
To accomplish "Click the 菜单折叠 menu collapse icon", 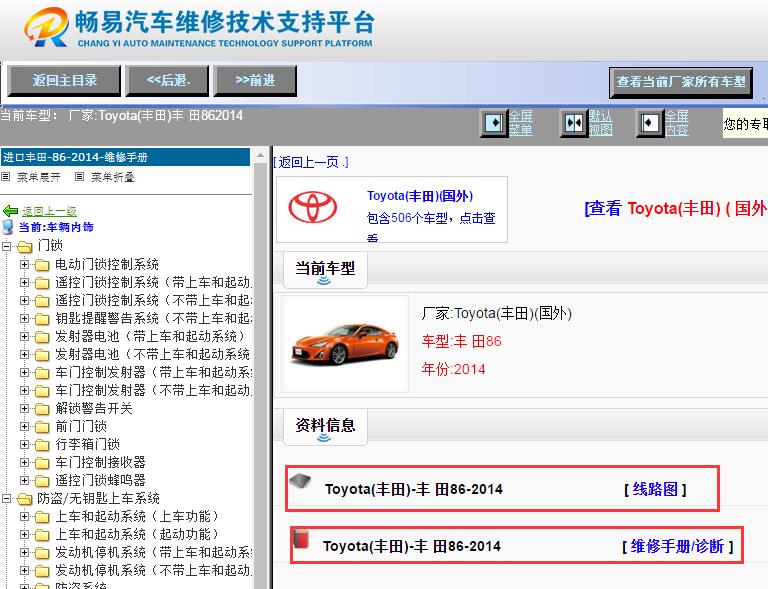I will click(79, 177).
